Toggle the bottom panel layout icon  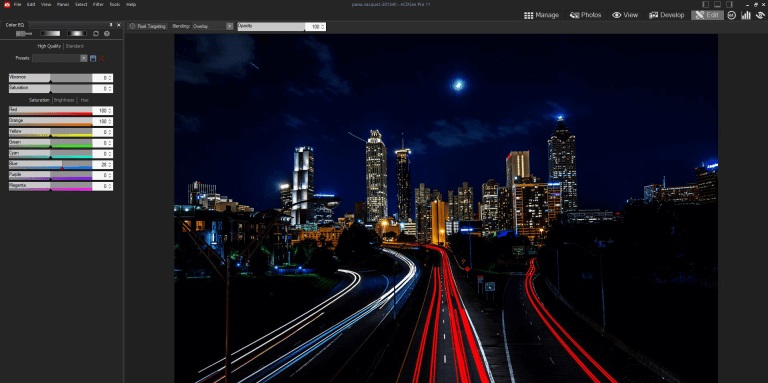click(718, 4)
